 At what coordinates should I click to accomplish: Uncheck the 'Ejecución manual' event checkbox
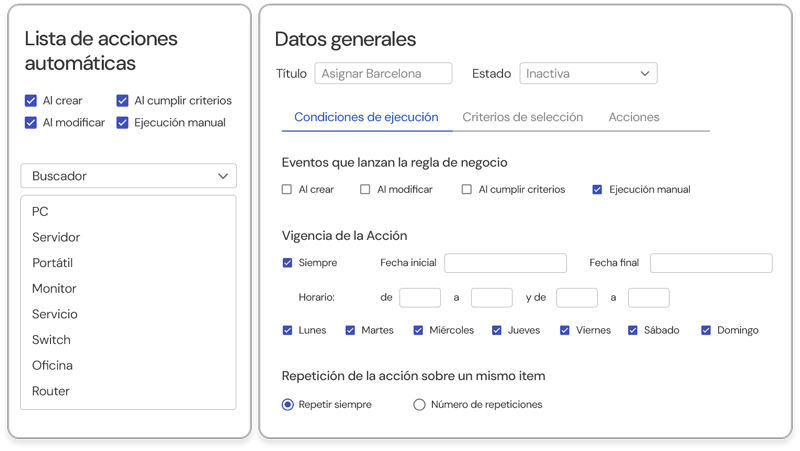click(x=597, y=190)
